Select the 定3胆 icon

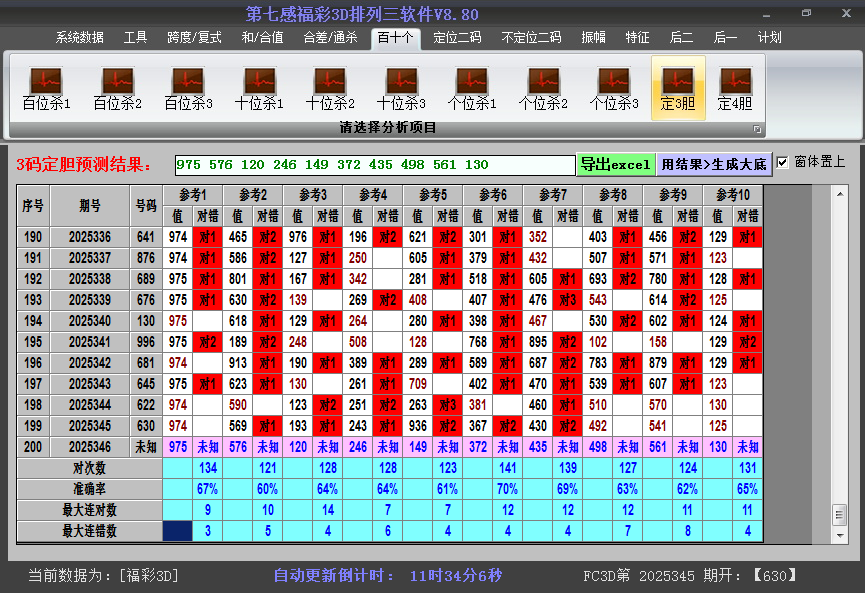click(678, 88)
